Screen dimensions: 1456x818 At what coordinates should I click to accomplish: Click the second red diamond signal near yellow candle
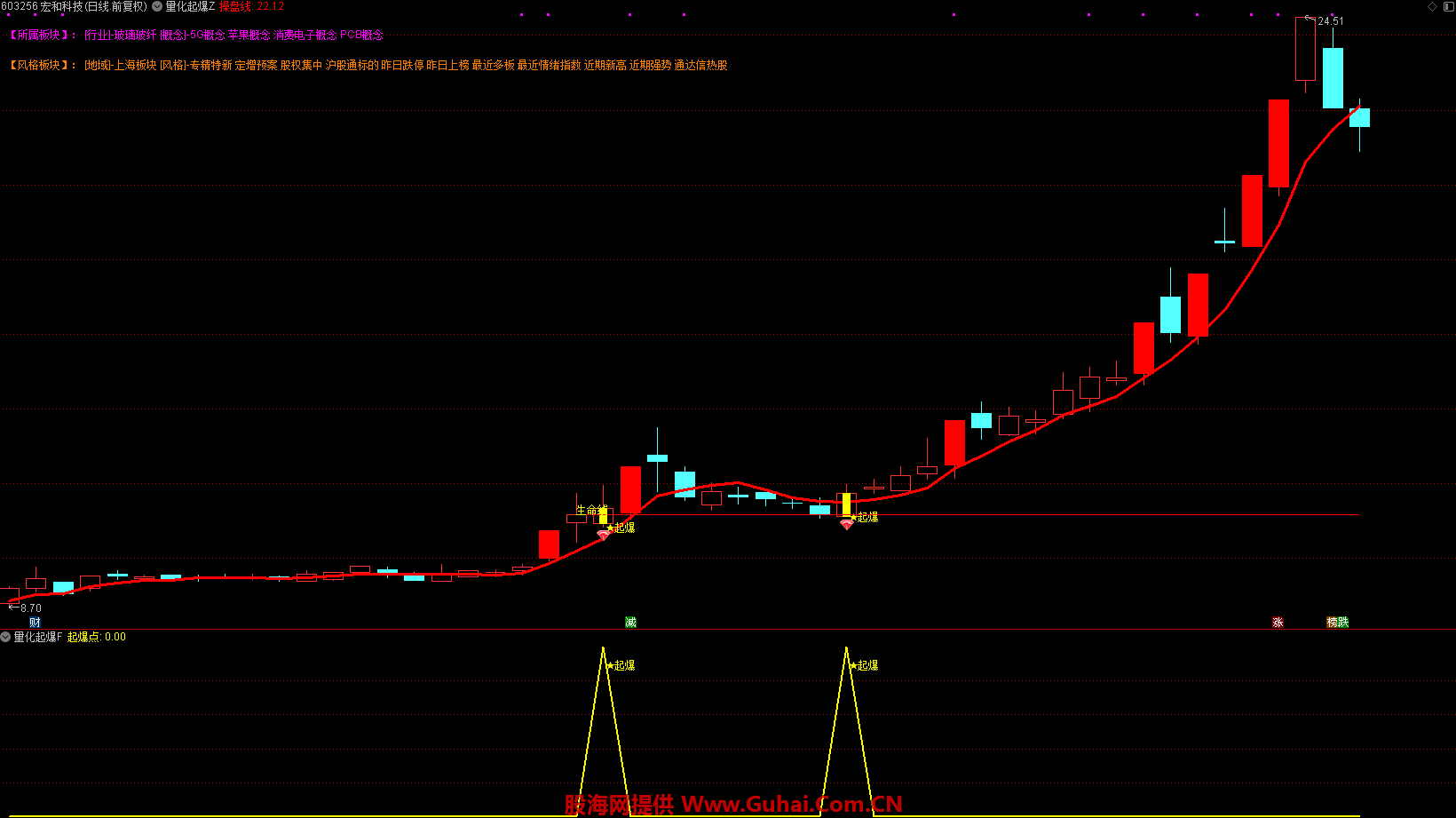coord(846,525)
